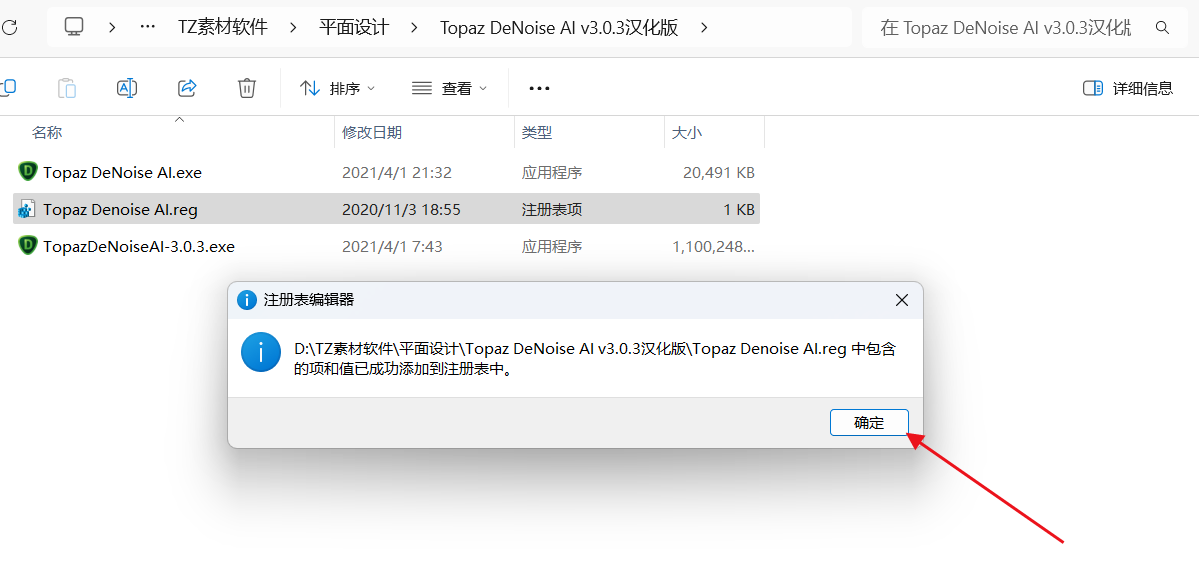The height and width of the screenshot is (581, 1199).
Task: Click the date 2021/4/1 21:32
Action: (x=397, y=173)
